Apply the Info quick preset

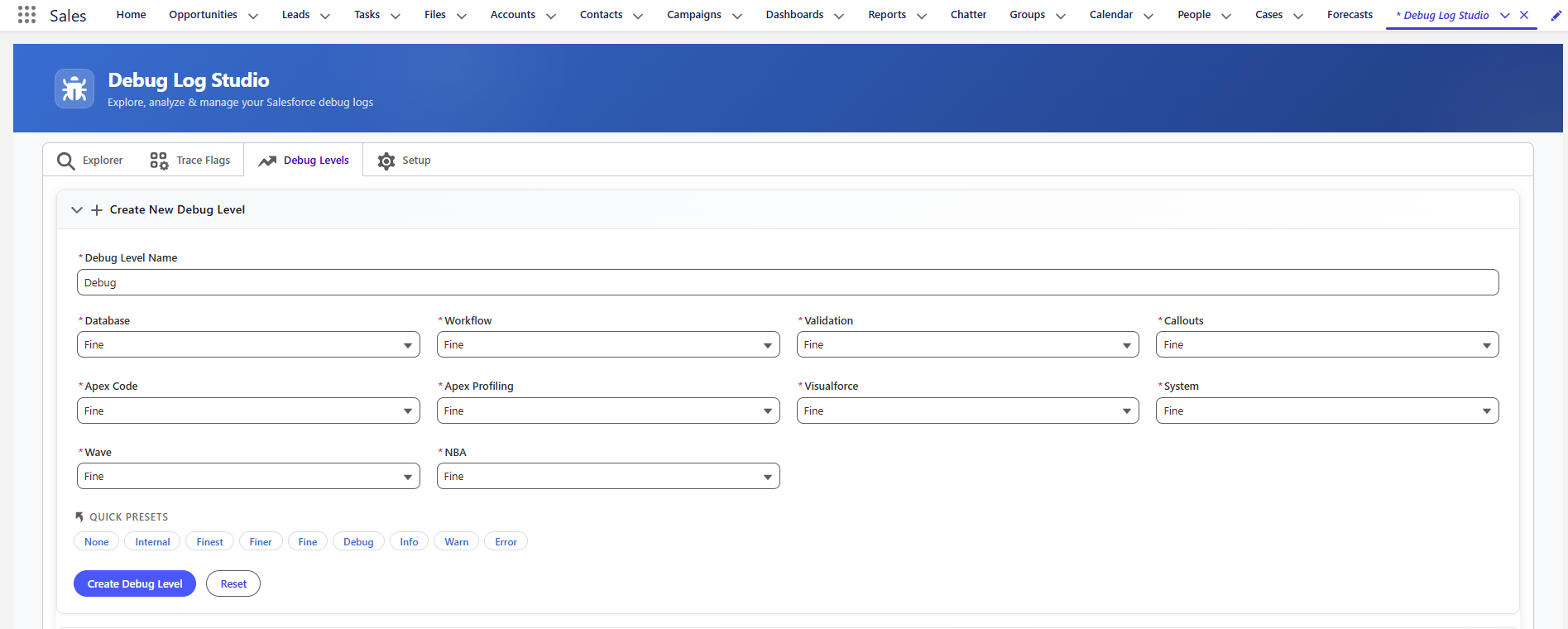[409, 542]
